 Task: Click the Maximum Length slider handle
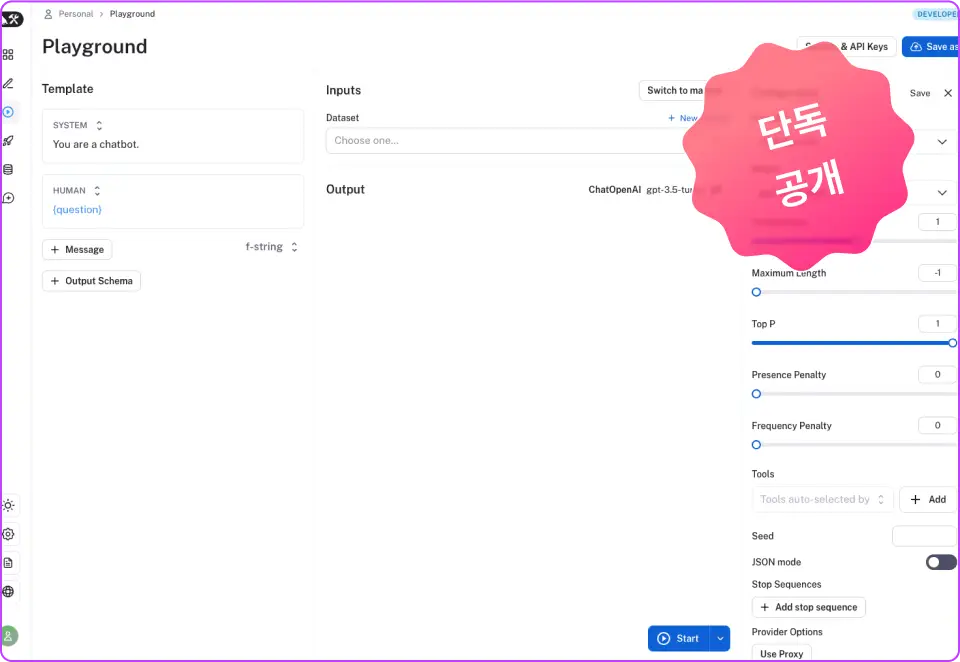tap(756, 292)
